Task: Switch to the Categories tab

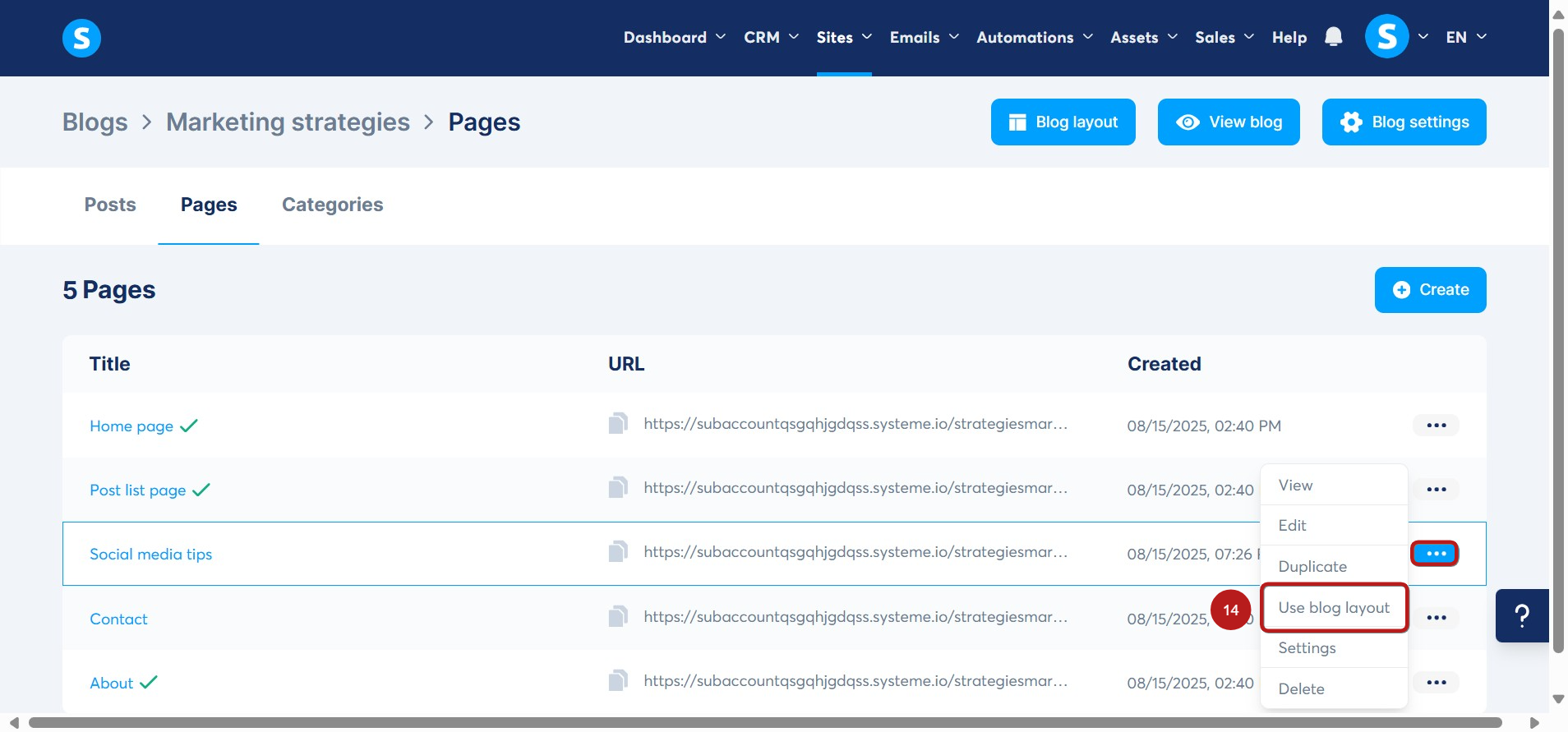Action: (332, 205)
